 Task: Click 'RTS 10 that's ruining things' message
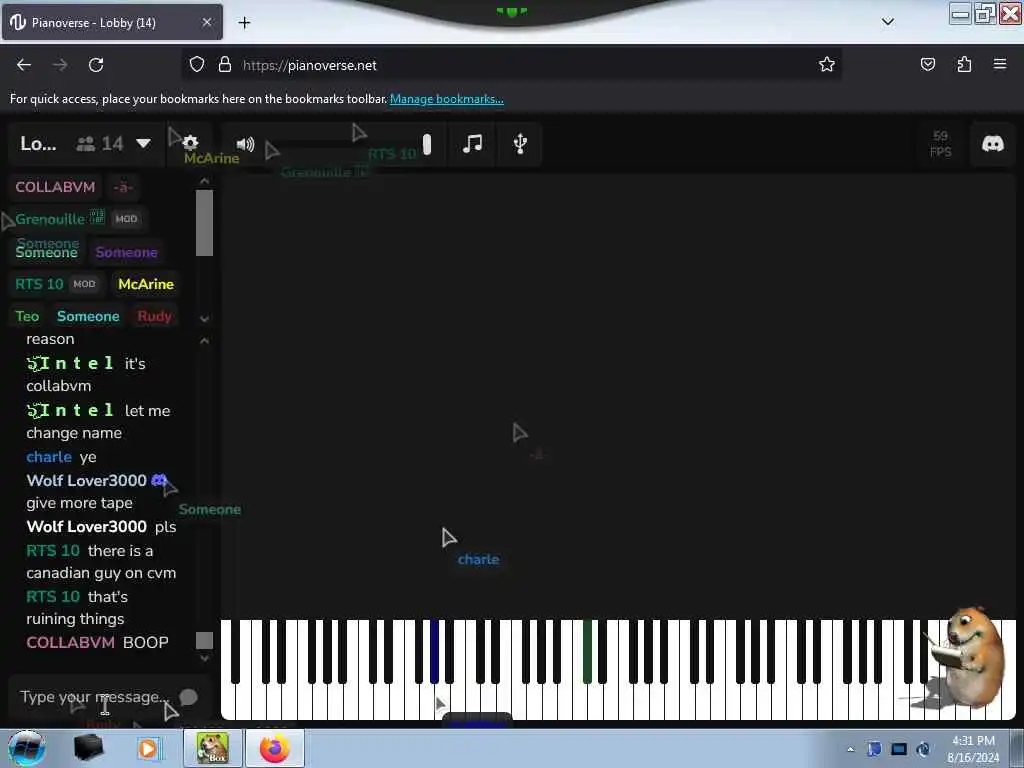point(77,607)
